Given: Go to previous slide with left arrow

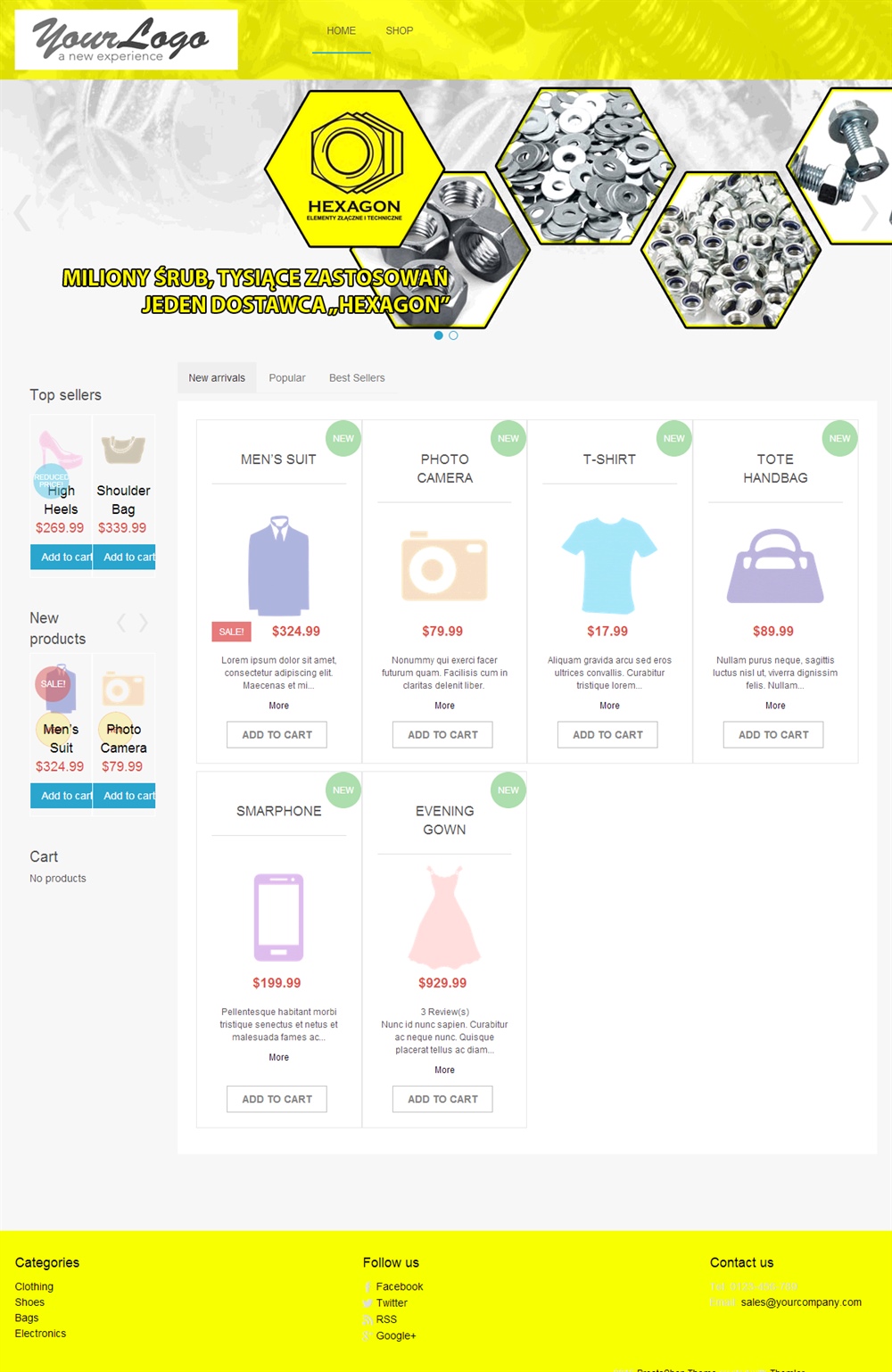Looking at the screenshot, I should click(x=22, y=213).
